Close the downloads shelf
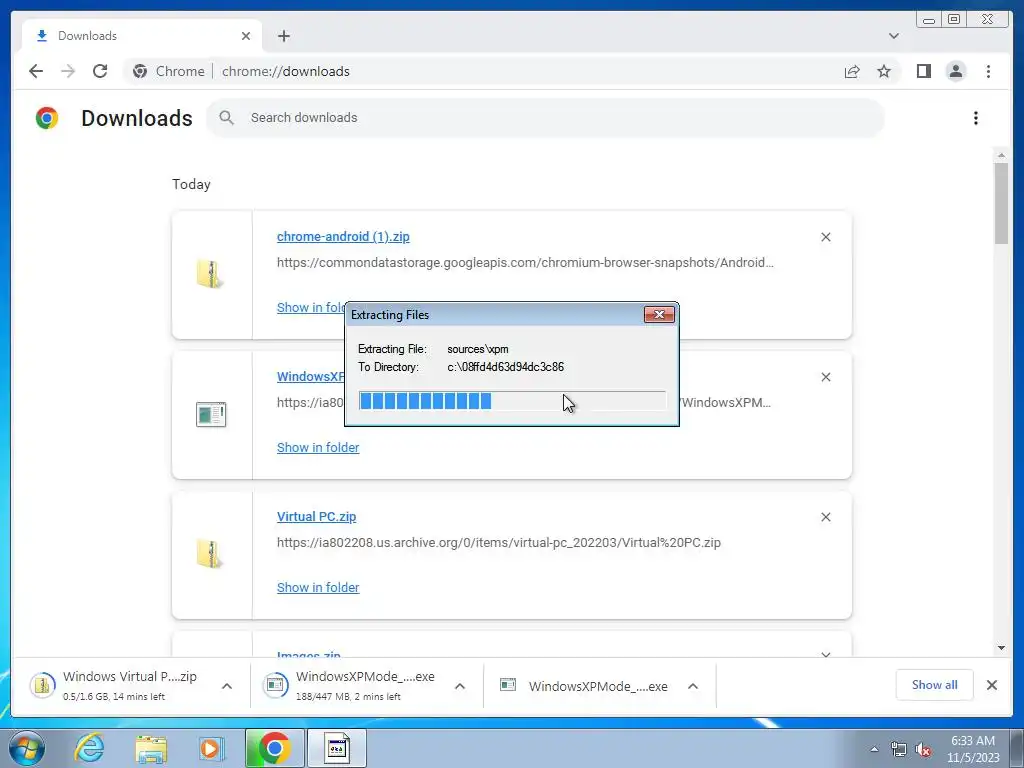 click(x=992, y=684)
